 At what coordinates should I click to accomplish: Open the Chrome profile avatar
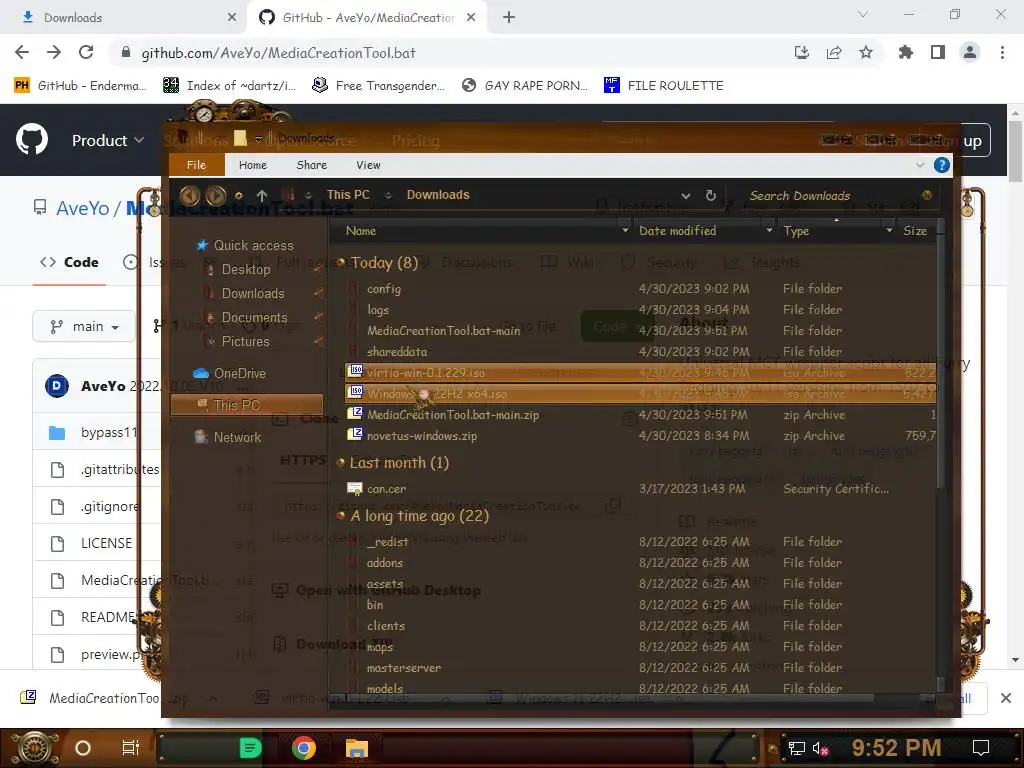[x=970, y=52]
